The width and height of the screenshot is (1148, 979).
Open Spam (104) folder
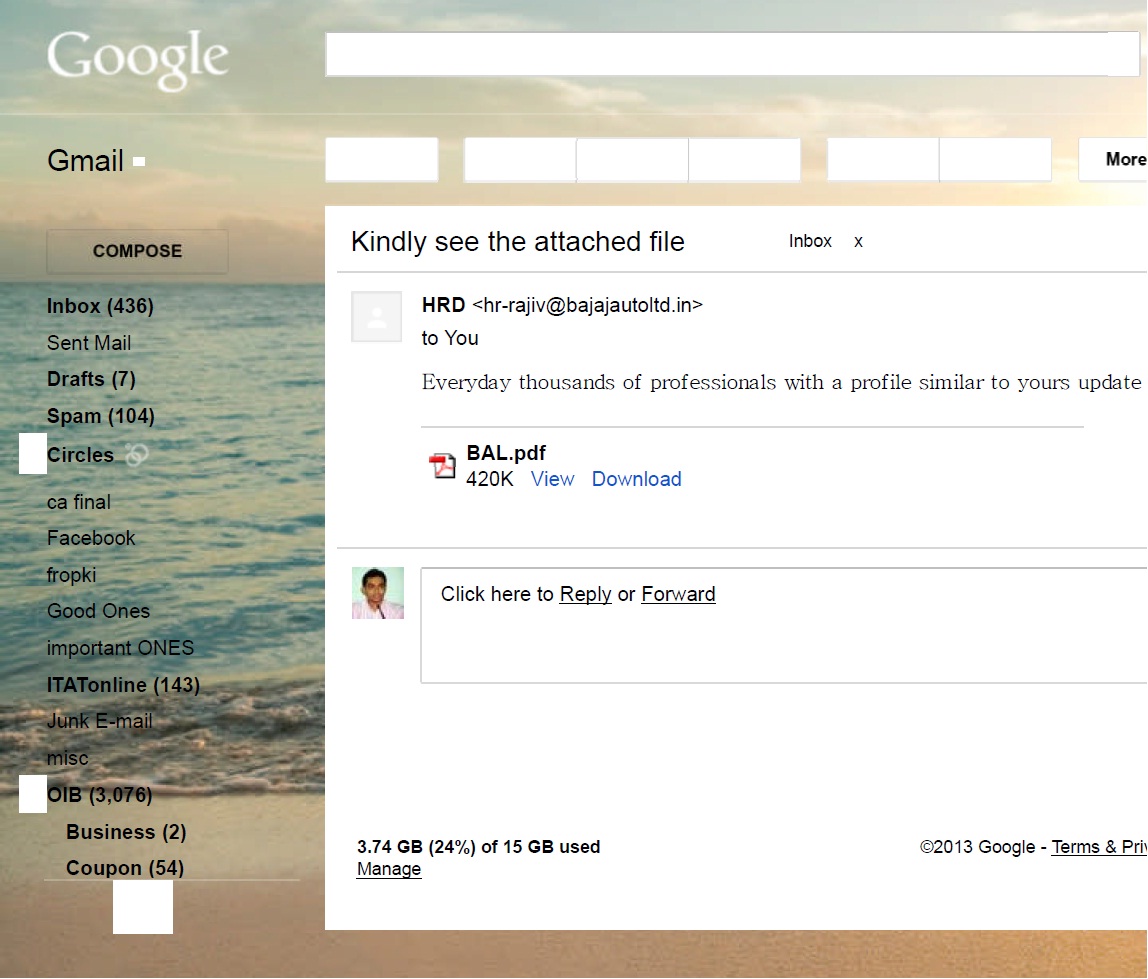(100, 416)
